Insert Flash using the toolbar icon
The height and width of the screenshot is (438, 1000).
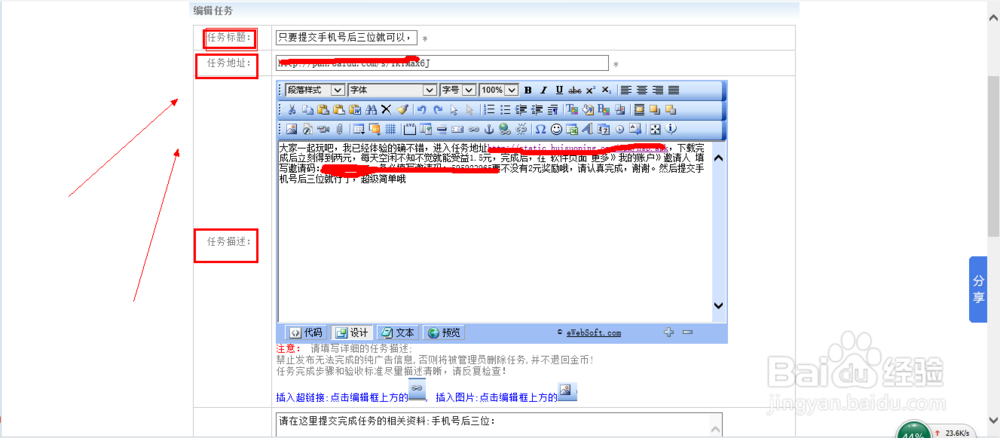[307, 129]
